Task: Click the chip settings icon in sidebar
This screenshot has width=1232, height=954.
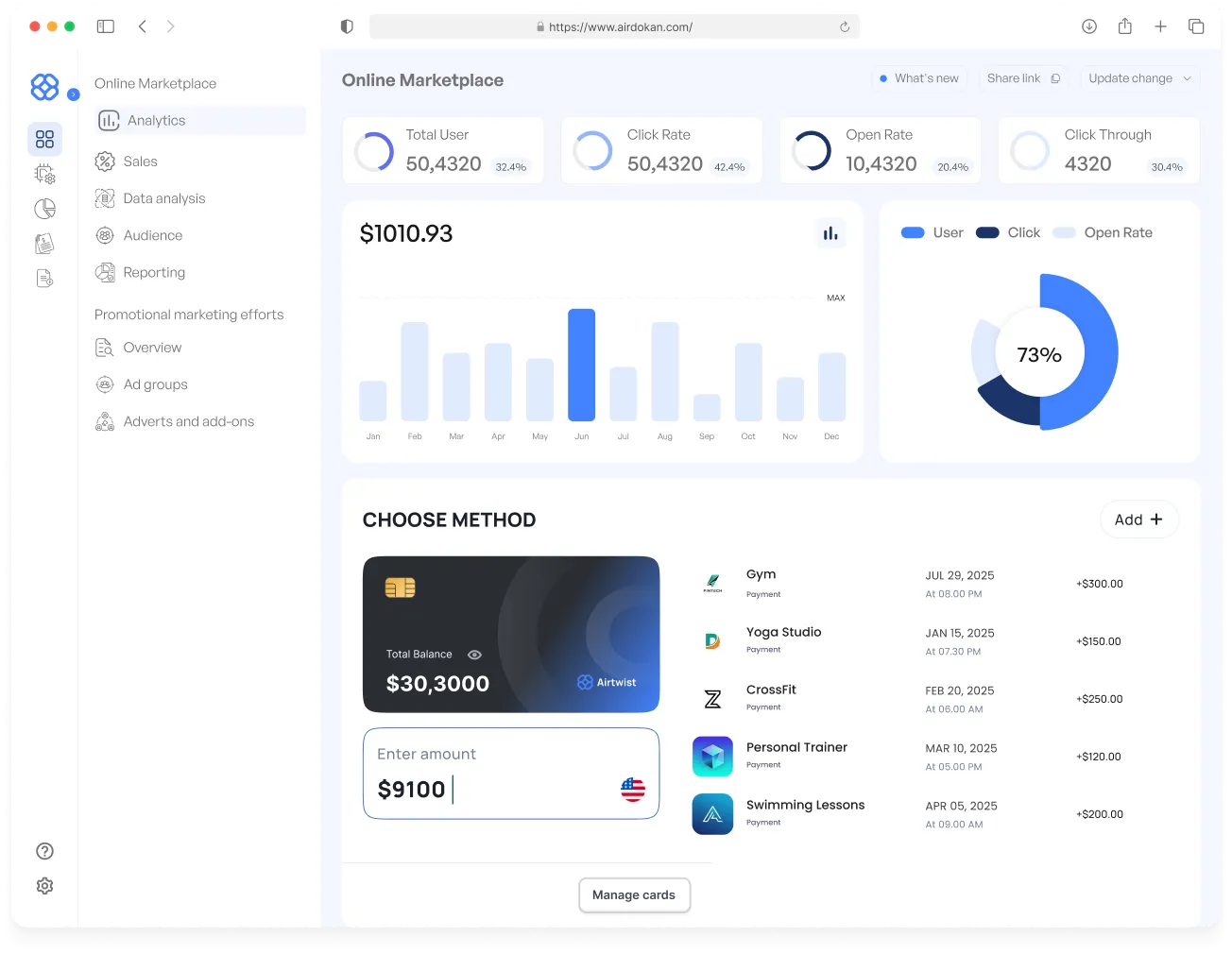Action: [44, 174]
